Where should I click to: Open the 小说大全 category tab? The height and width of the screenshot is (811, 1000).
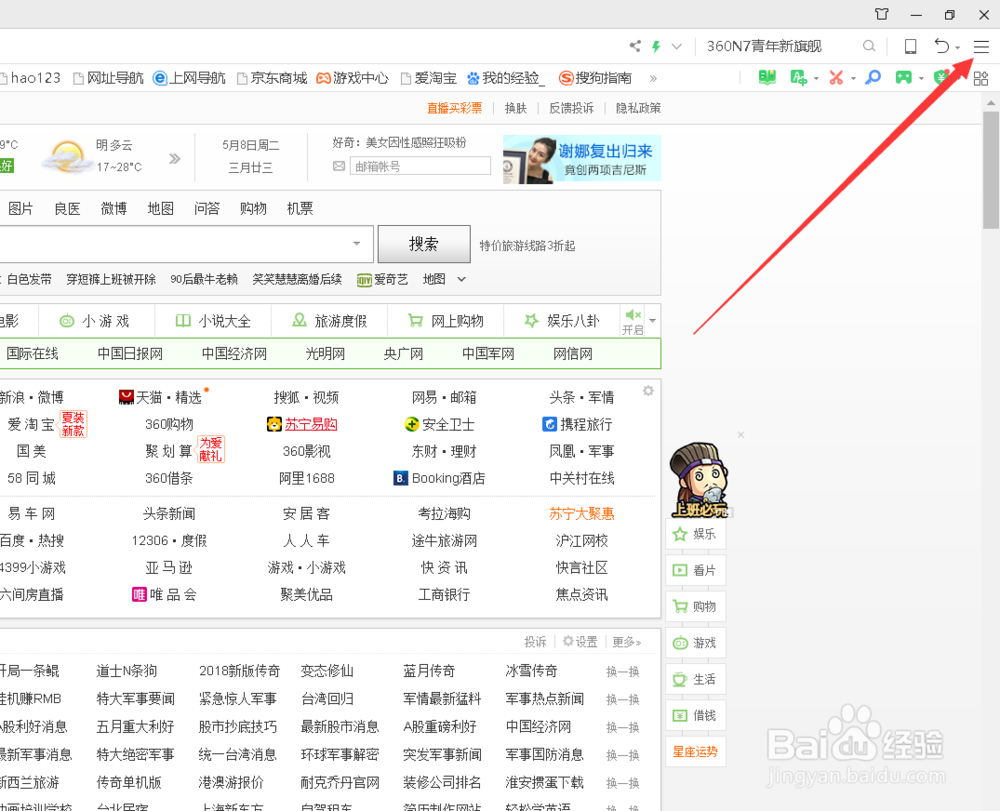point(213,321)
